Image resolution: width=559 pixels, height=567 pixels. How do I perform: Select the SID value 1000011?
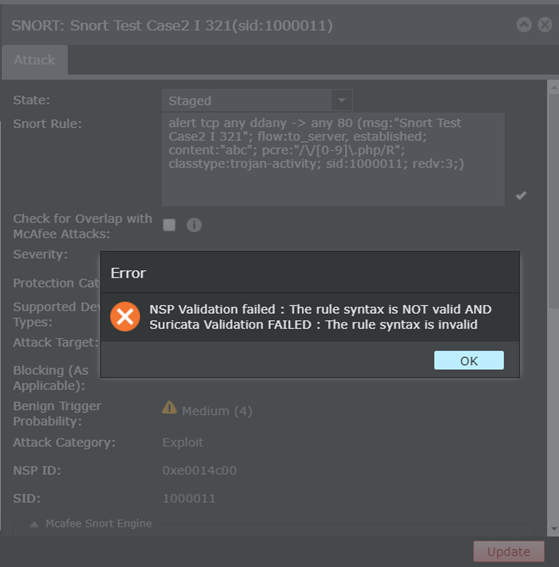coord(189,499)
